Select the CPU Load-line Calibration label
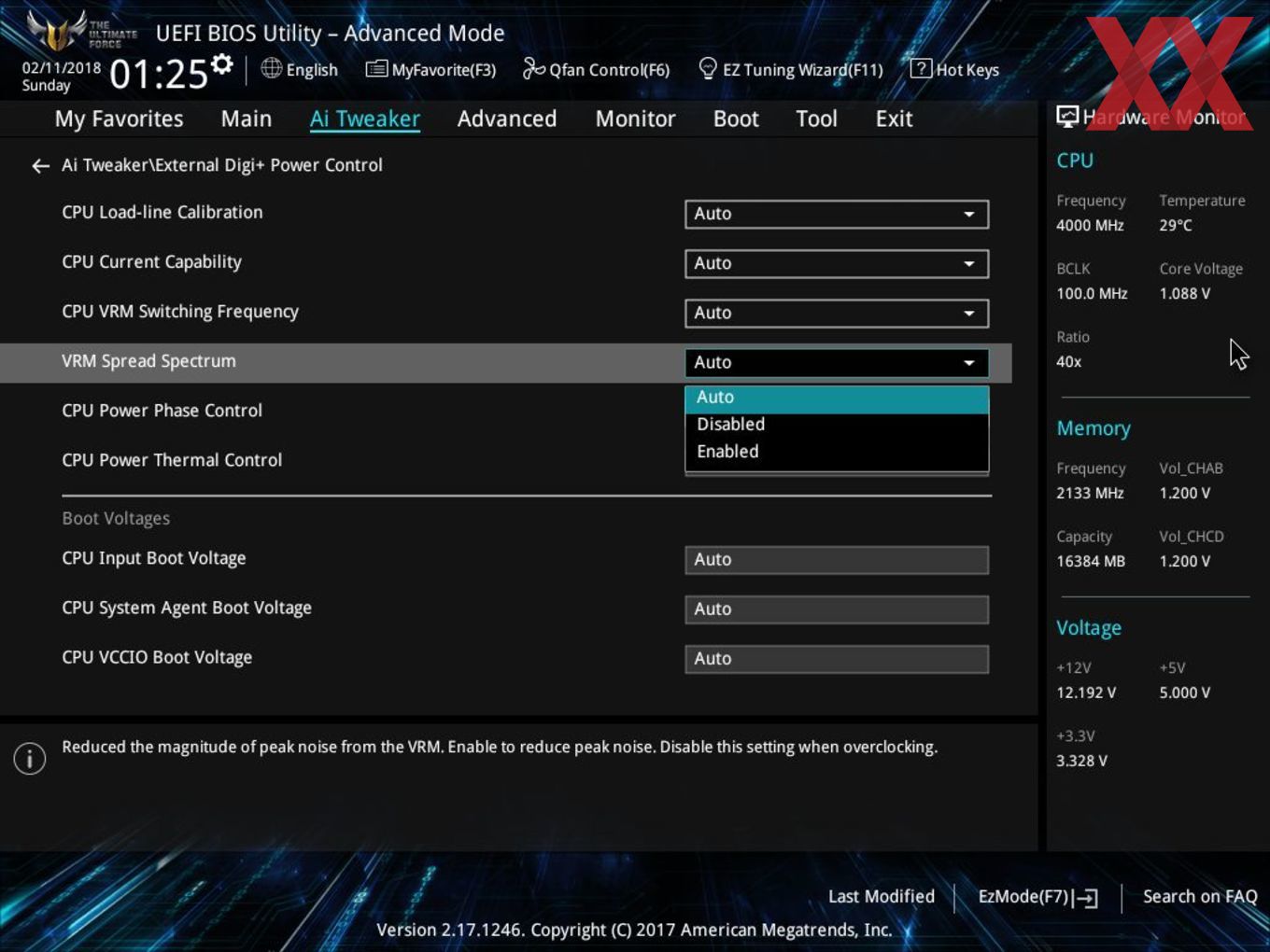 pyautogui.click(x=162, y=212)
